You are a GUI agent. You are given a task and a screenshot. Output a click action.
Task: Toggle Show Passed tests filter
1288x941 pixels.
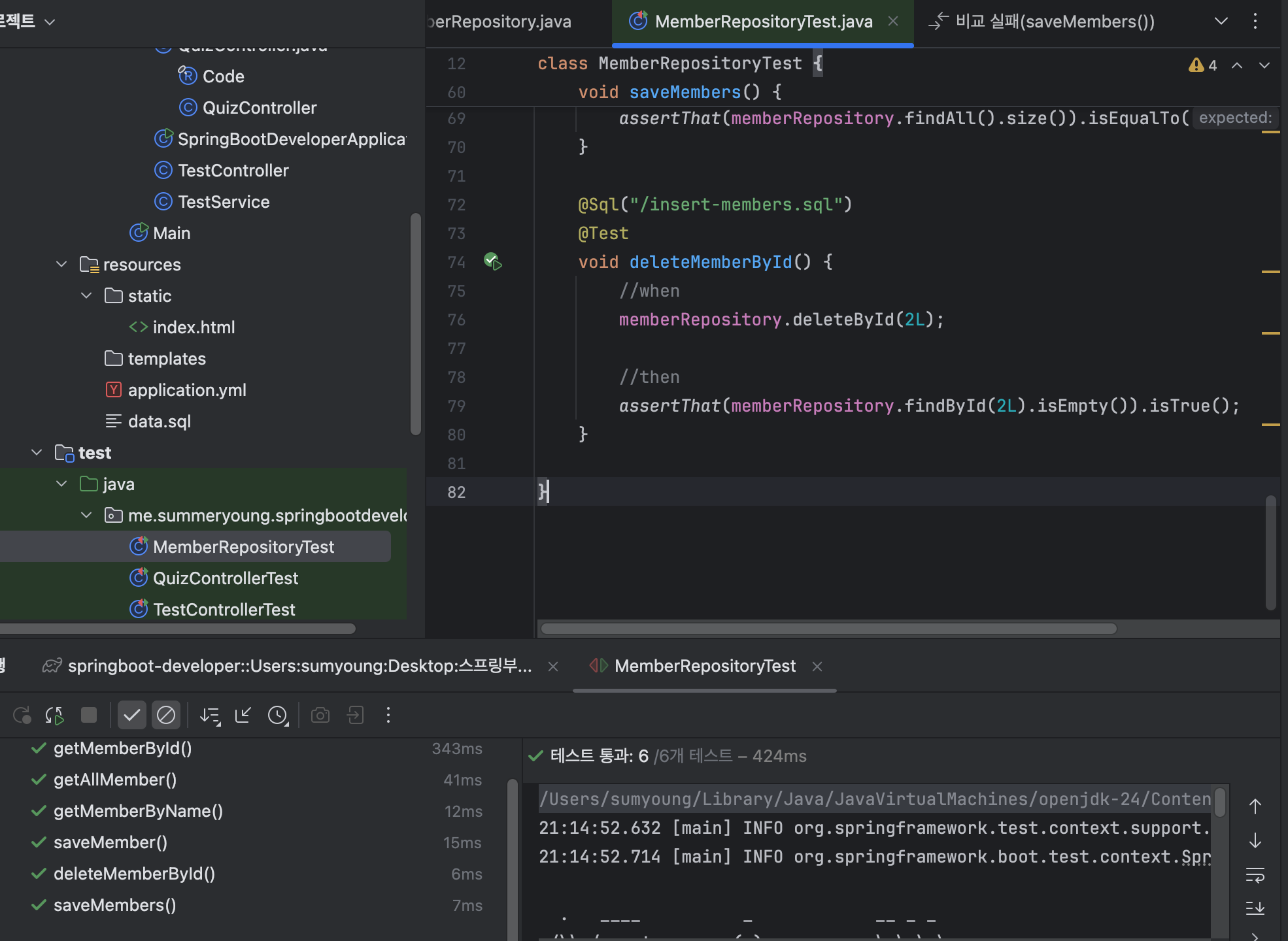click(131, 716)
